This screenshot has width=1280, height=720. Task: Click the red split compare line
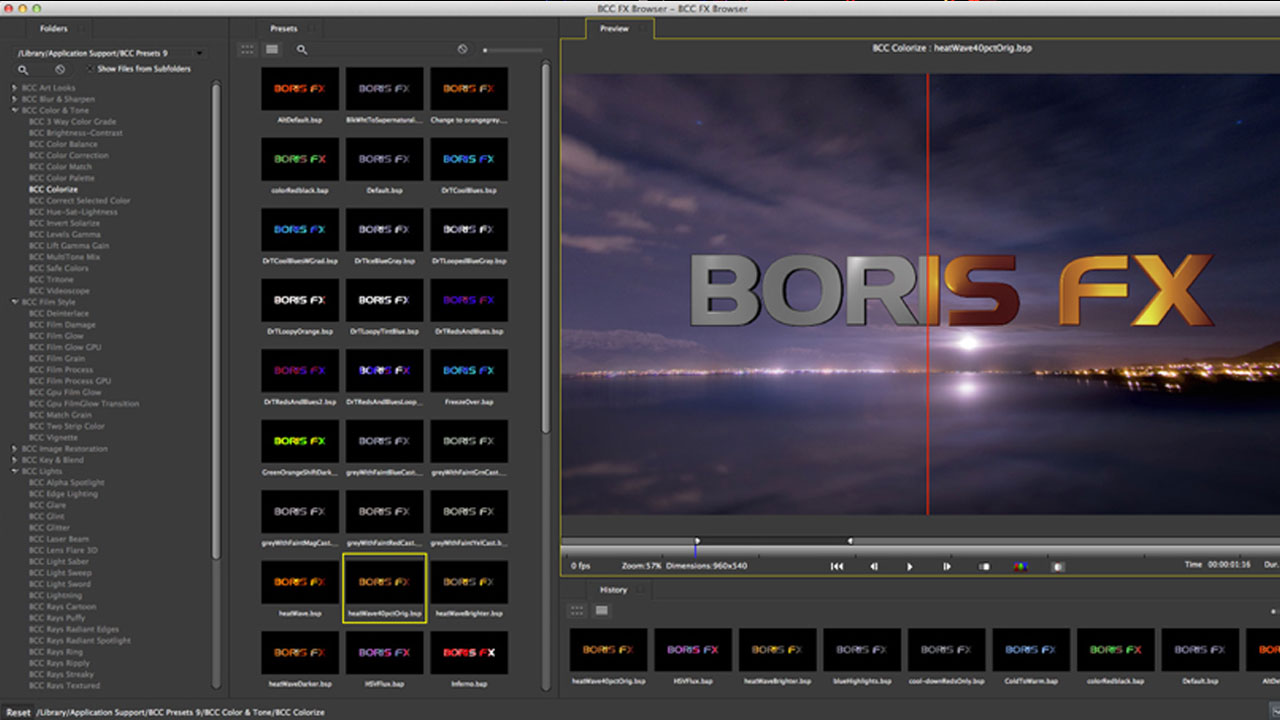[927, 295]
